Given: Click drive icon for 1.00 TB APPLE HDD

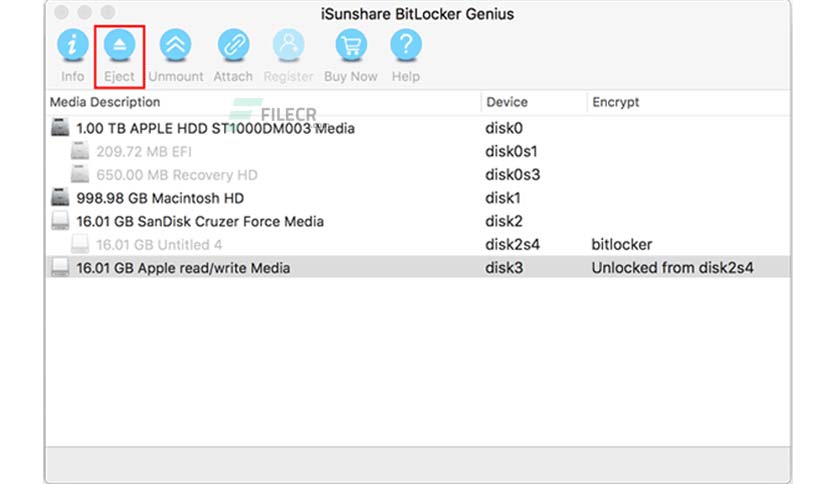Looking at the screenshot, I should (60, 128).
